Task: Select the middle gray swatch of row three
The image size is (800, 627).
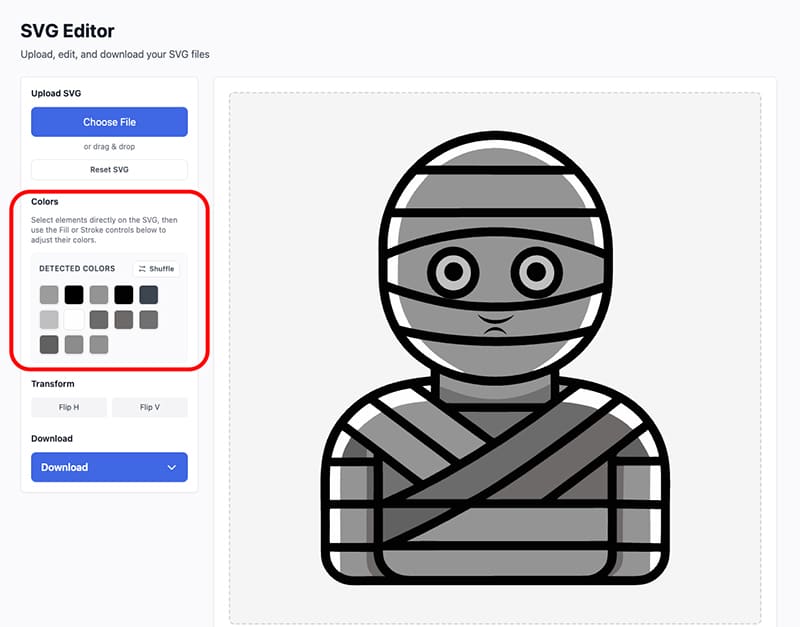Action: 75,344
